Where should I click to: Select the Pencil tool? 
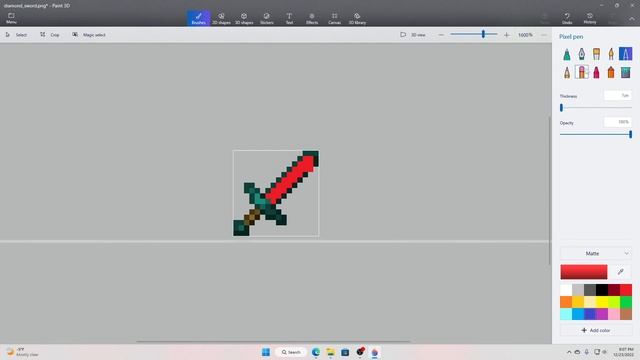click(x=567, y=72)
